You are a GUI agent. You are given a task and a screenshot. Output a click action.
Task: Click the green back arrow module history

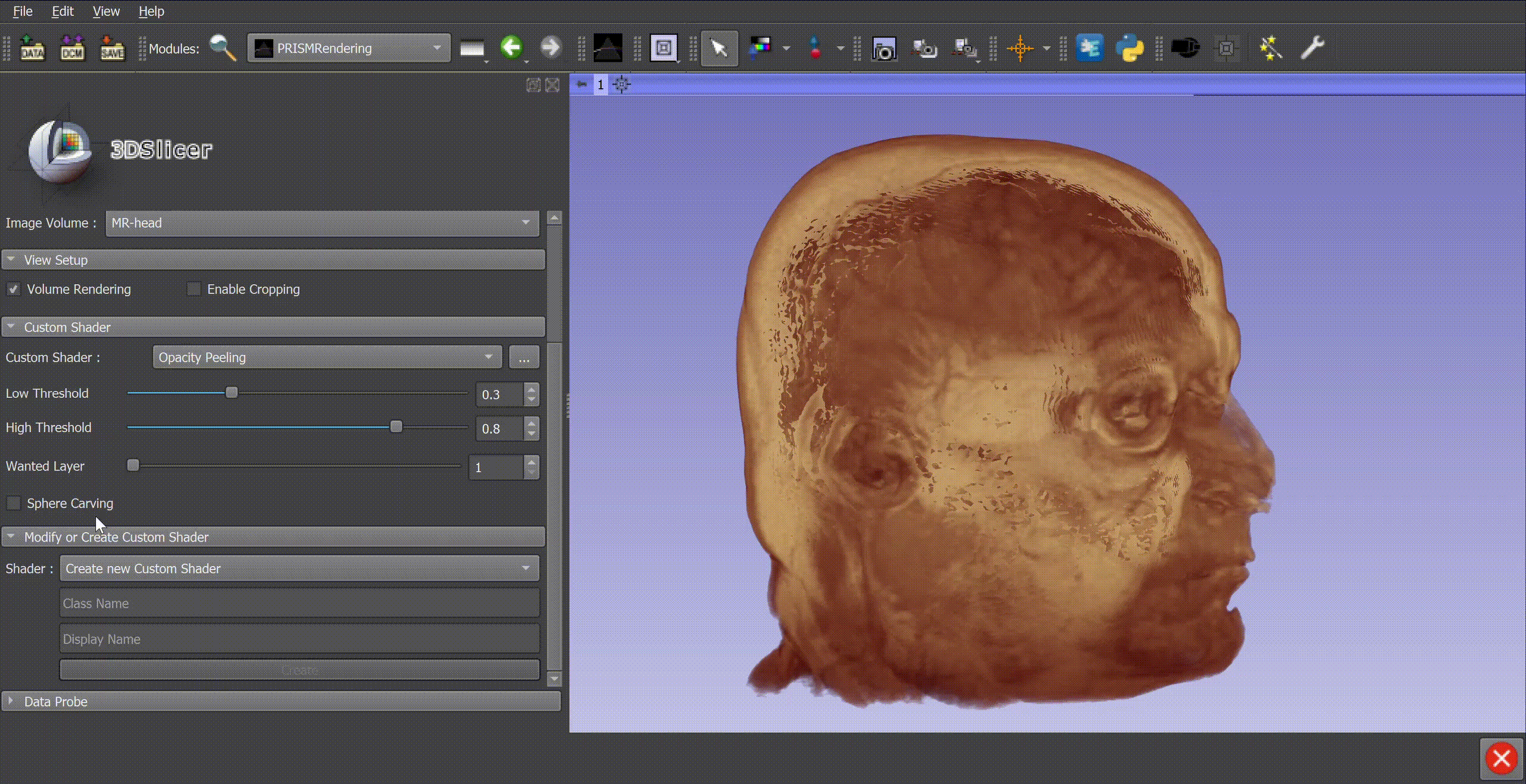pos(511,47)
